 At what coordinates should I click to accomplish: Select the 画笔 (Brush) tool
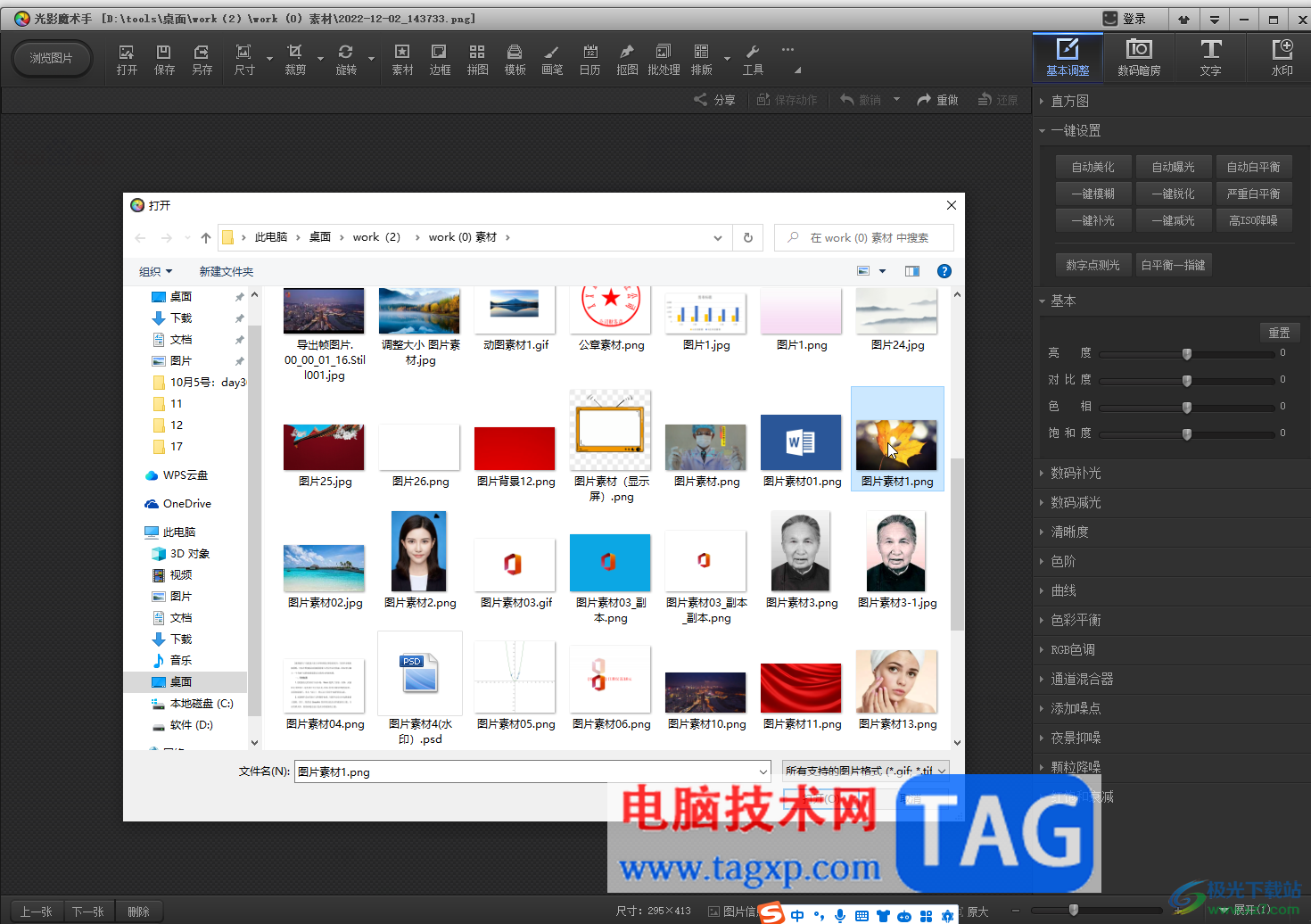552,59
